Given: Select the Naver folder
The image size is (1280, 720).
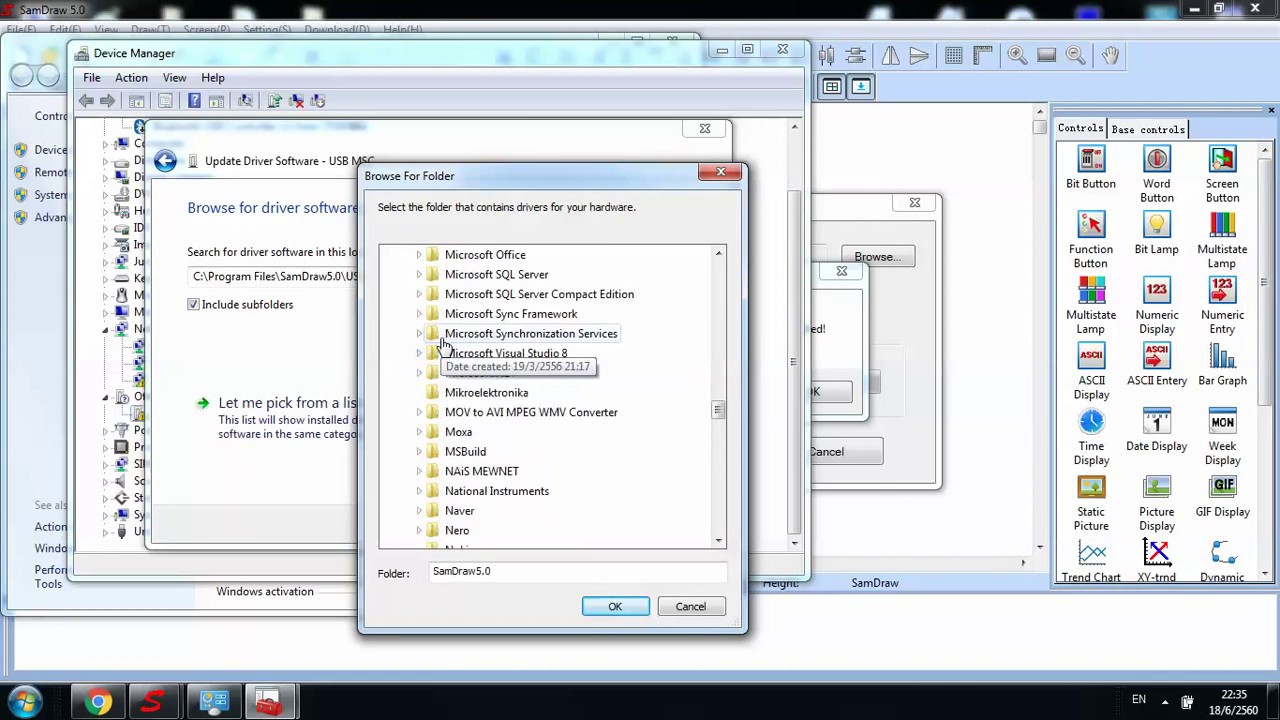Looking at the screenshot, I should click(459, 511).
